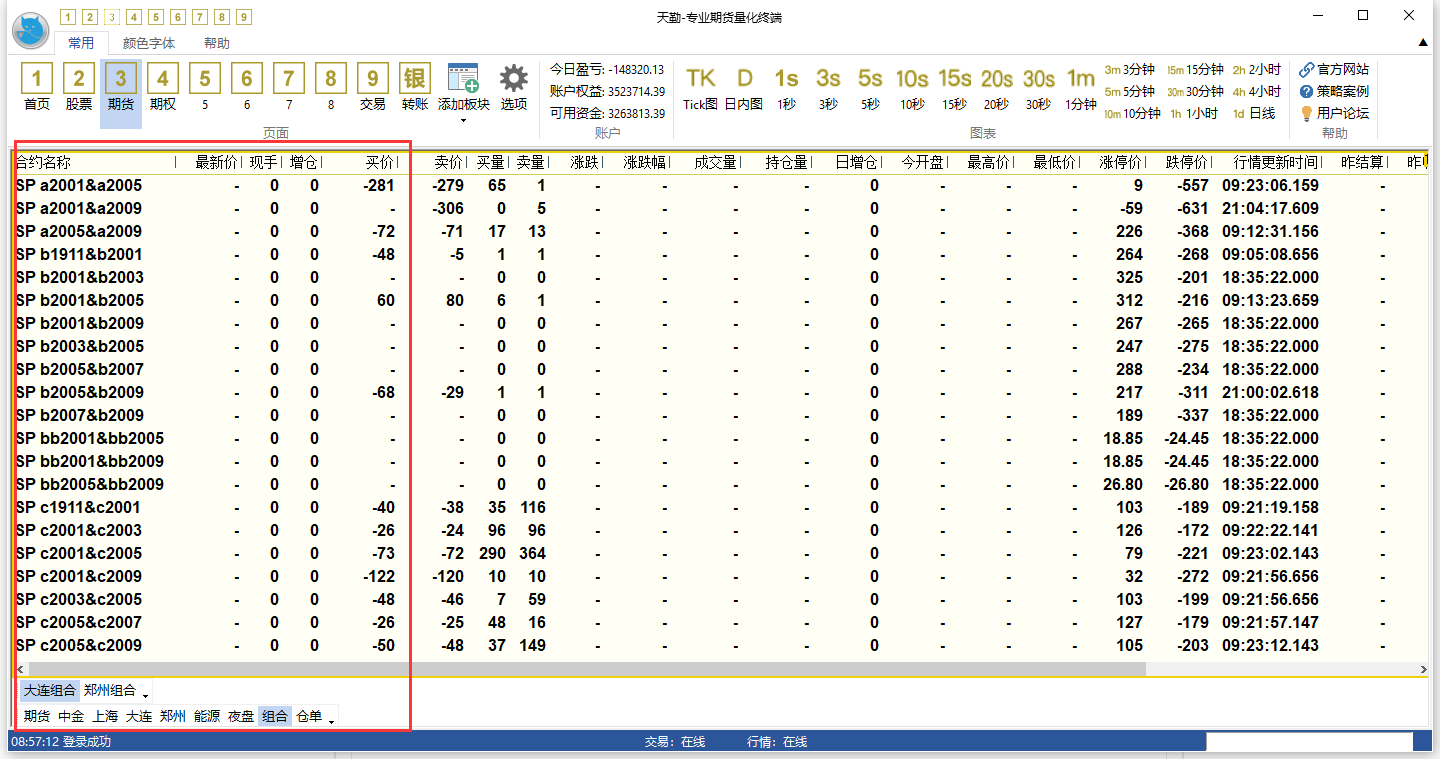Select the 大连组合 tab

[x=50, y=690]
